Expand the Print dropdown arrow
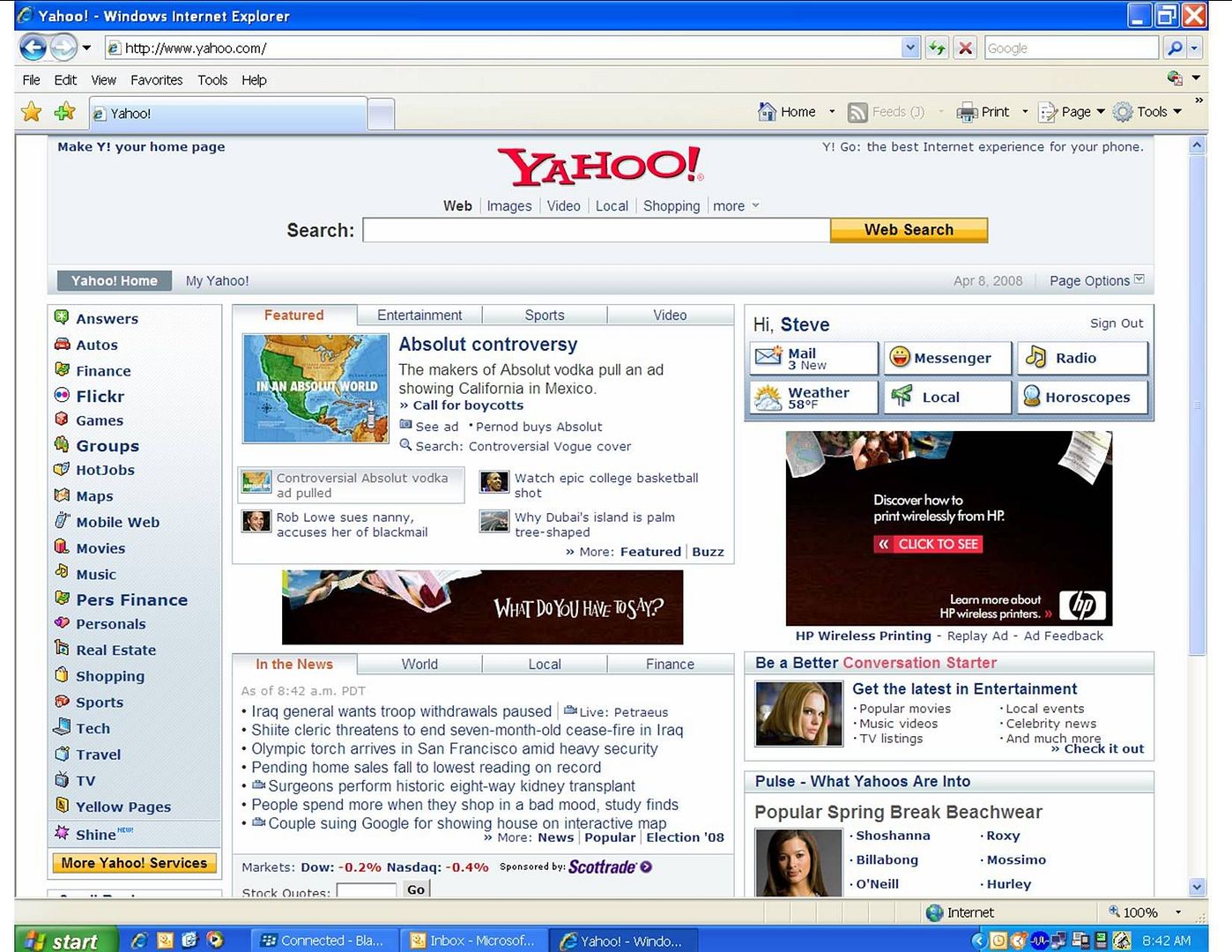The height and width of the screenshot is (952, 1232). pos(1025,112)
